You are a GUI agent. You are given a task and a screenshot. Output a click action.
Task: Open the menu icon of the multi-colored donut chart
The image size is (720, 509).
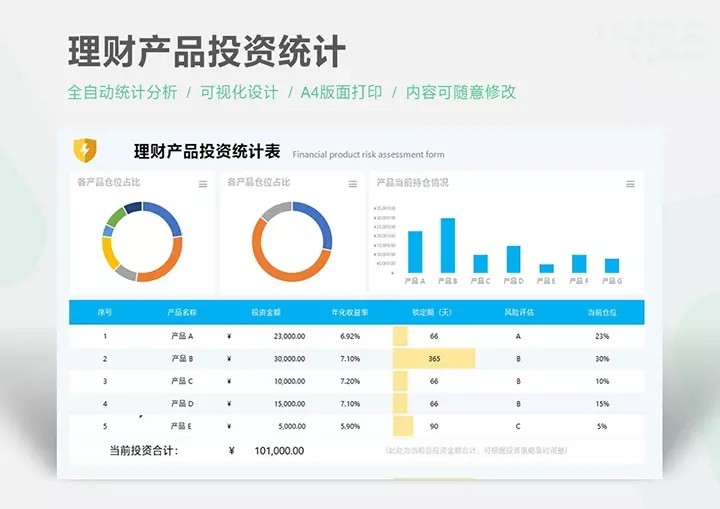point(202,184)
